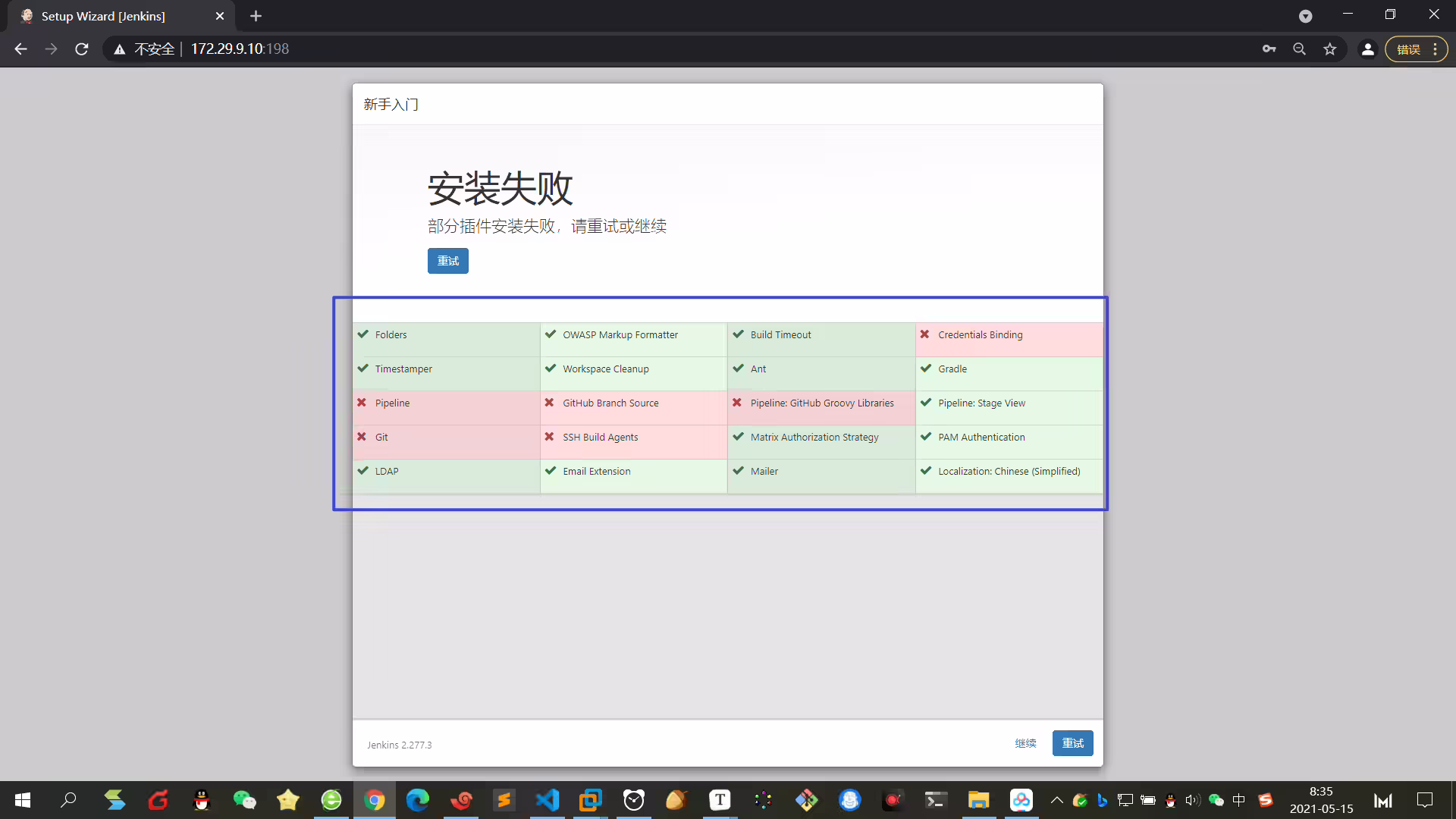The image size is (1456, 819).
Task: Open the alarm clock app taskbar icon
Action: pos(633,800)
